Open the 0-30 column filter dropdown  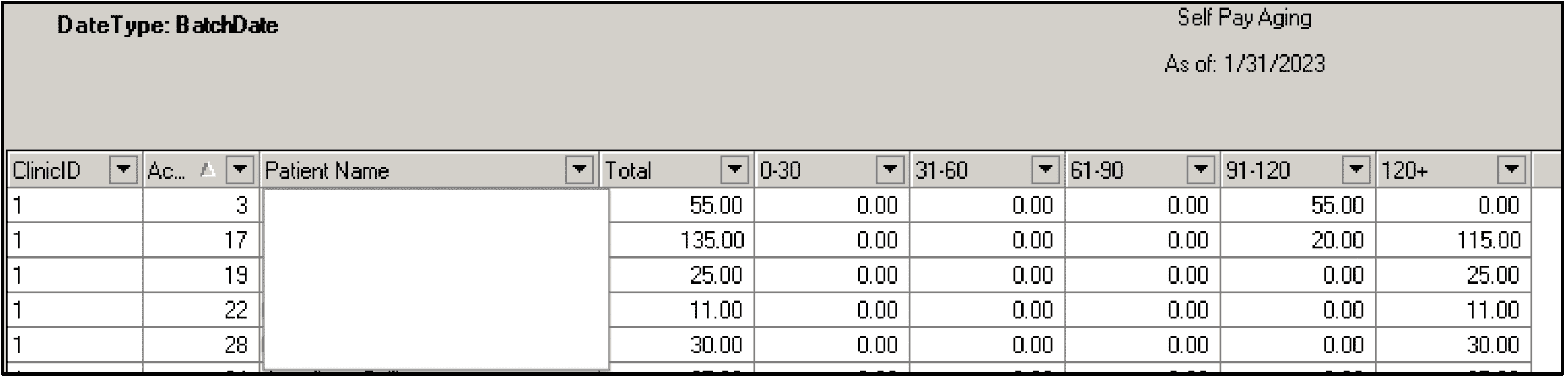(890, 170)
